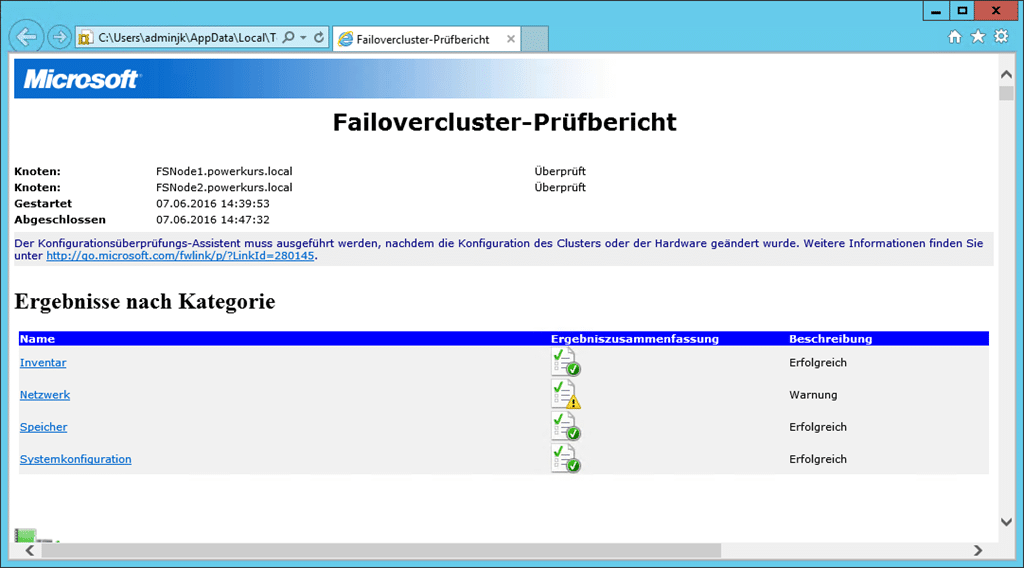Screen dimensions: 1024x568
Task: Open the Home icon in toolbar
Action: click(955, 37)
